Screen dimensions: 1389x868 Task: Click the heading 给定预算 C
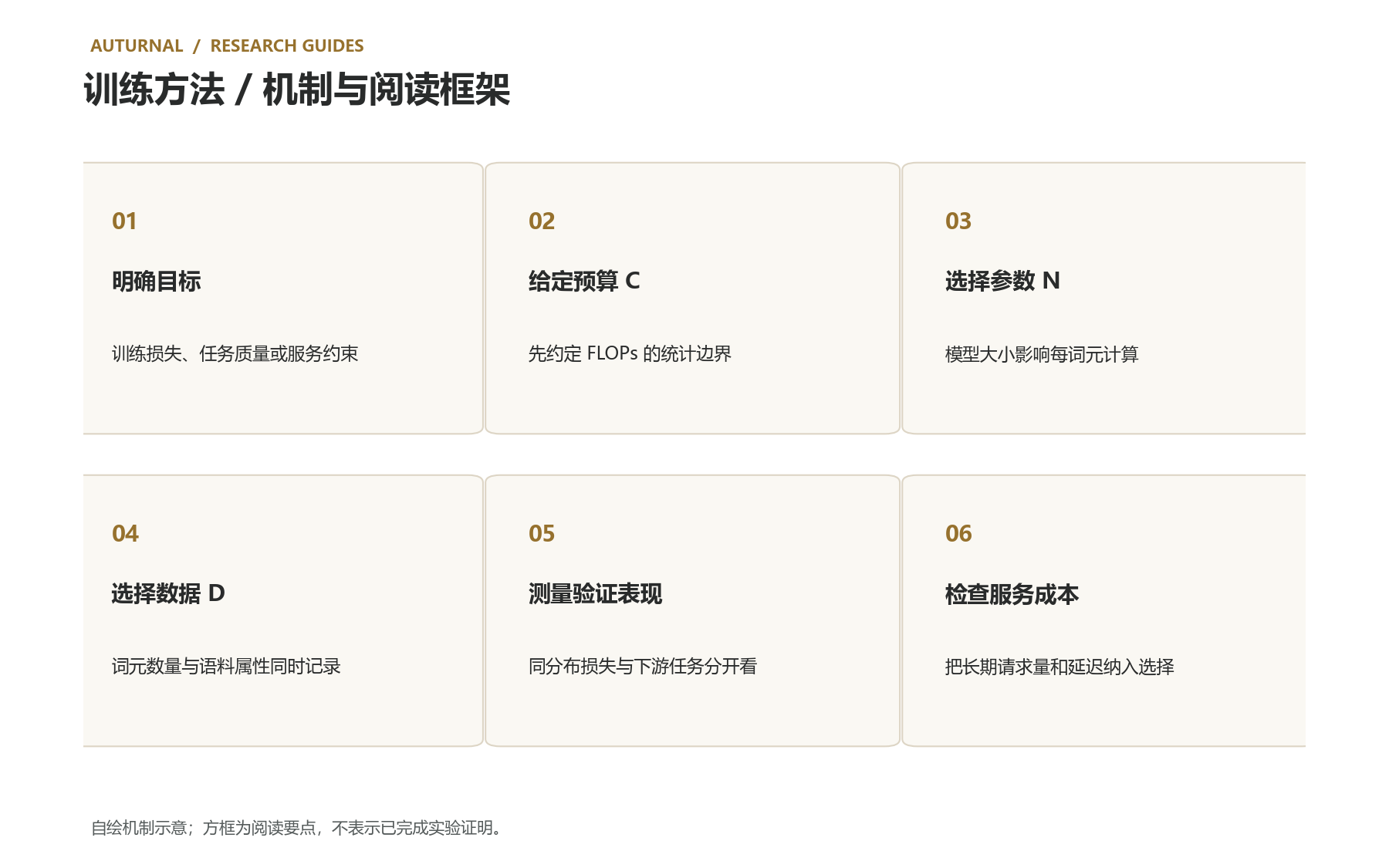pos(584,281)
